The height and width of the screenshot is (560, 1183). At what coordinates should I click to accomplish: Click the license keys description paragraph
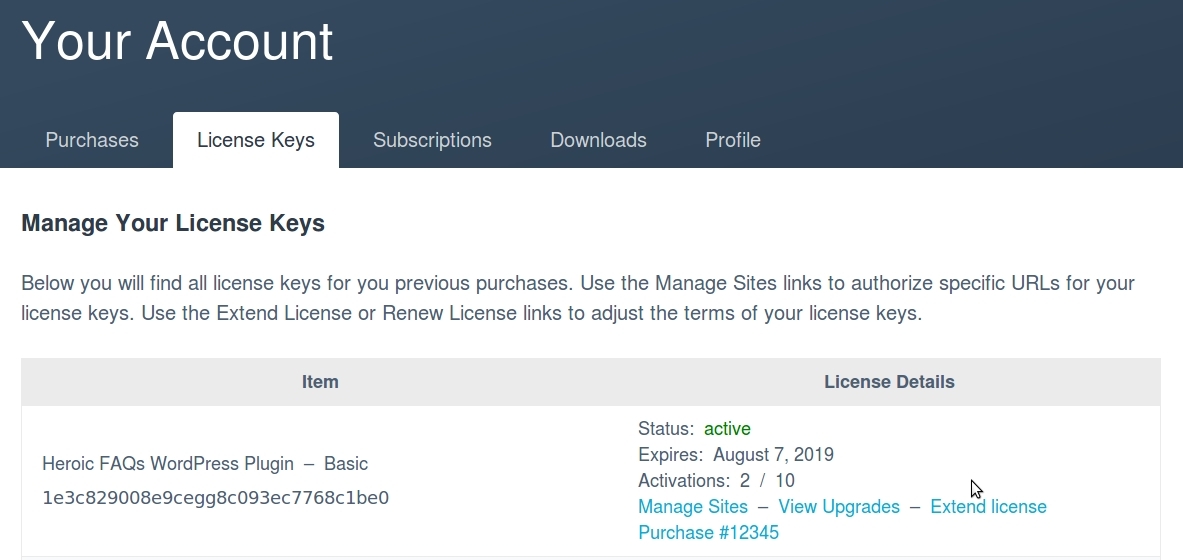click(x=578, y=298)
